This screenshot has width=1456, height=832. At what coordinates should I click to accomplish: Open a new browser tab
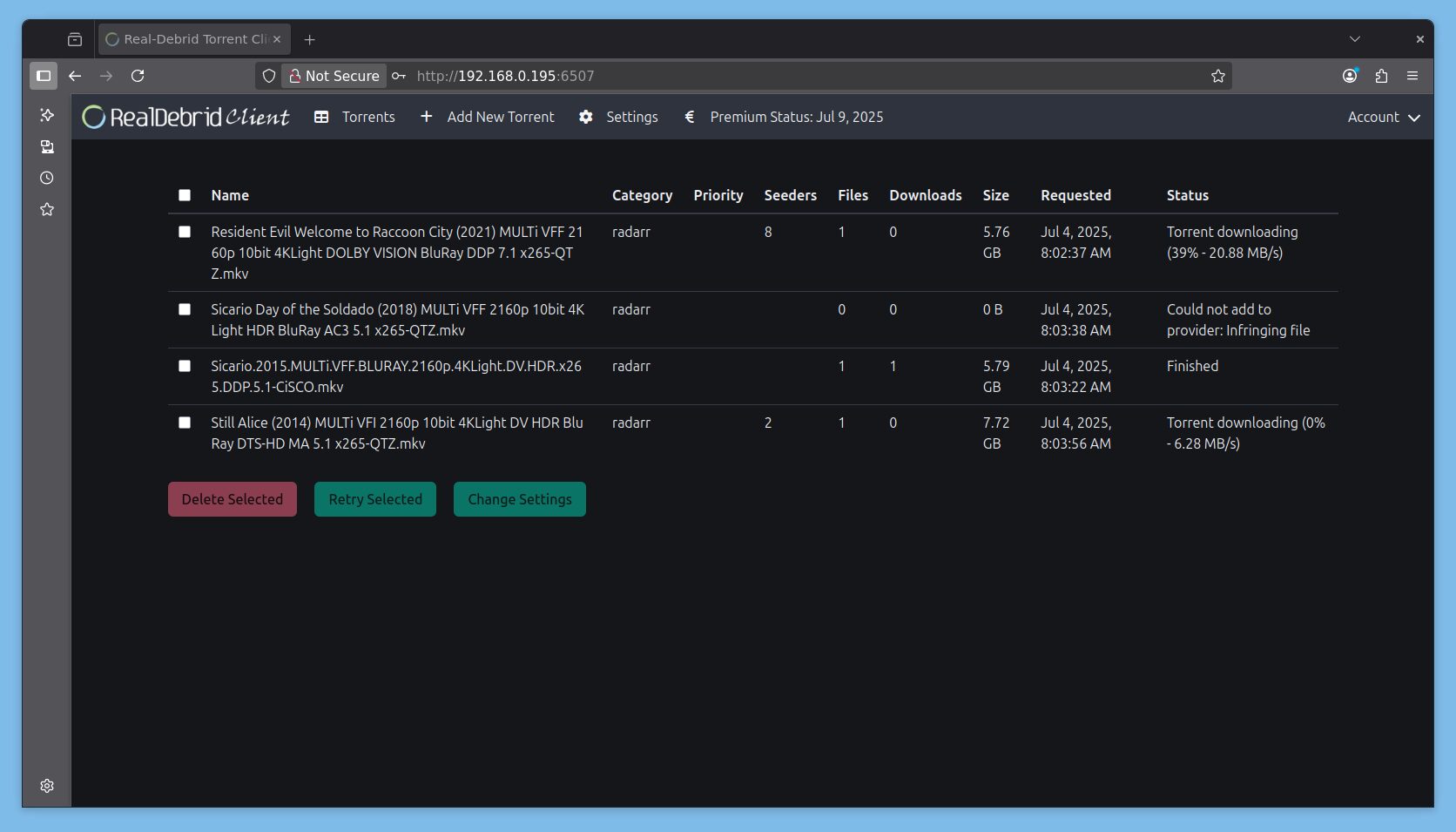click(x=309, y=39)
